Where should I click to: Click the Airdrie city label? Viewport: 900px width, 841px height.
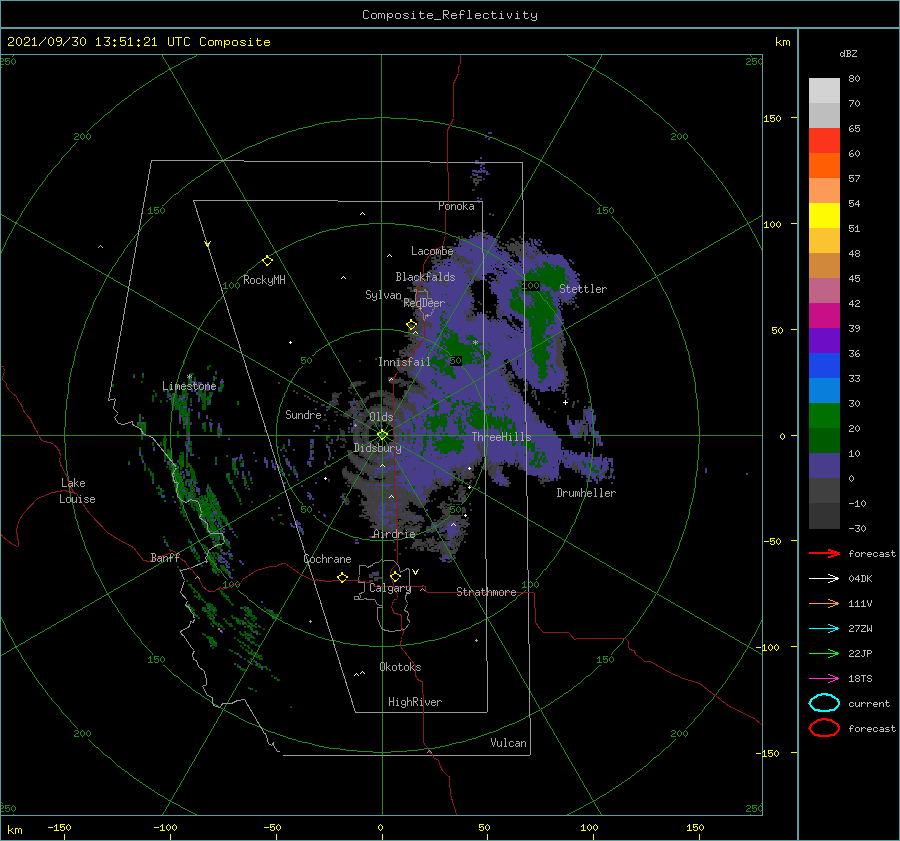pos(394,534)
